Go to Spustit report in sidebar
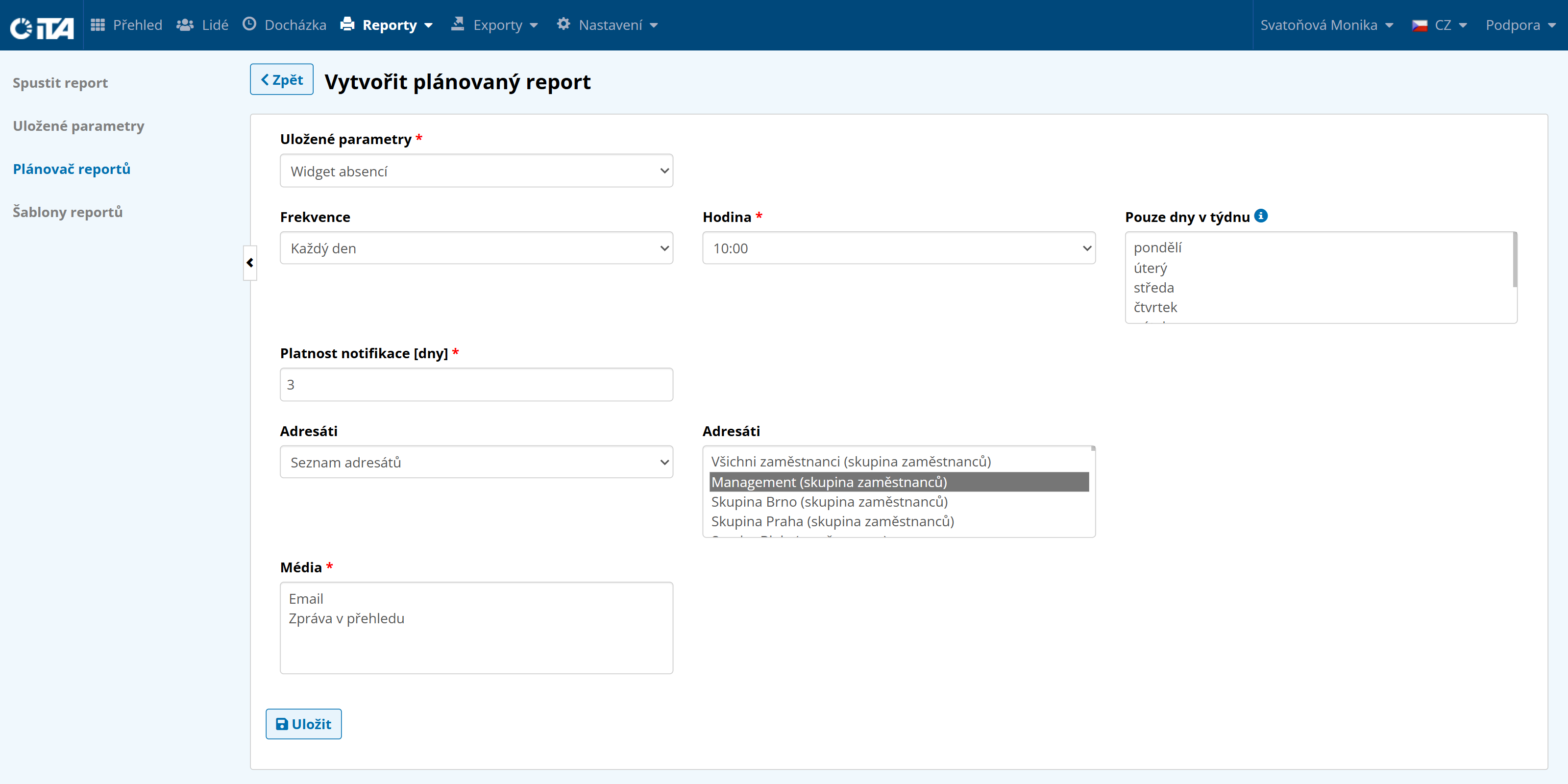 tap(60, 83)
